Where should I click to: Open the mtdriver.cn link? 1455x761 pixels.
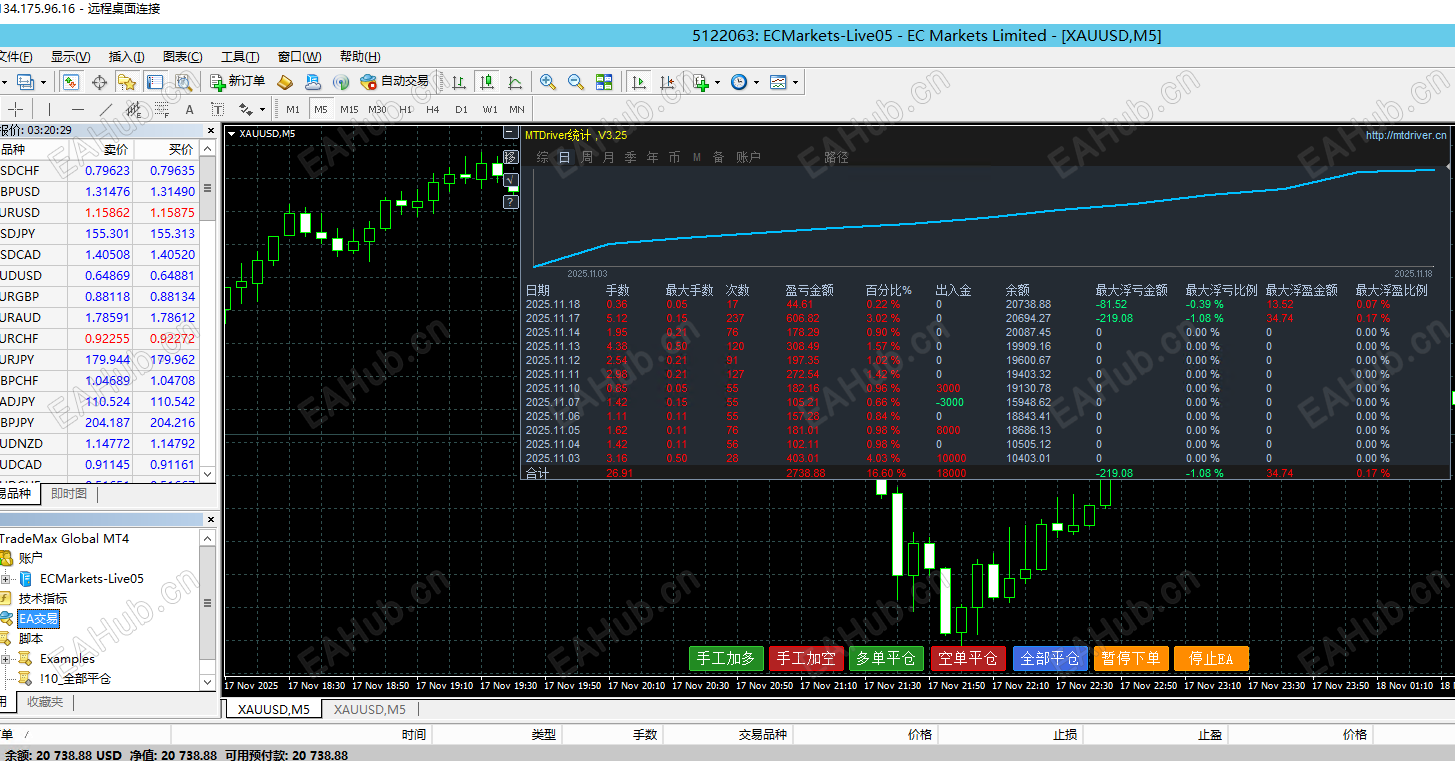1406,135
